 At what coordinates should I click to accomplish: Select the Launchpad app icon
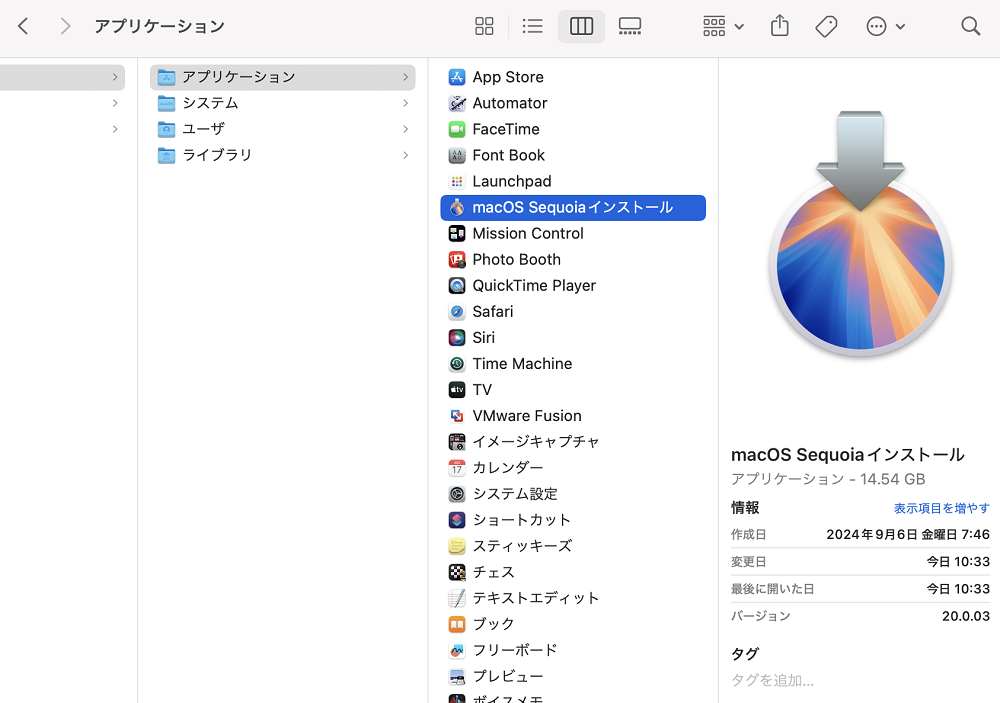point(457,182)
